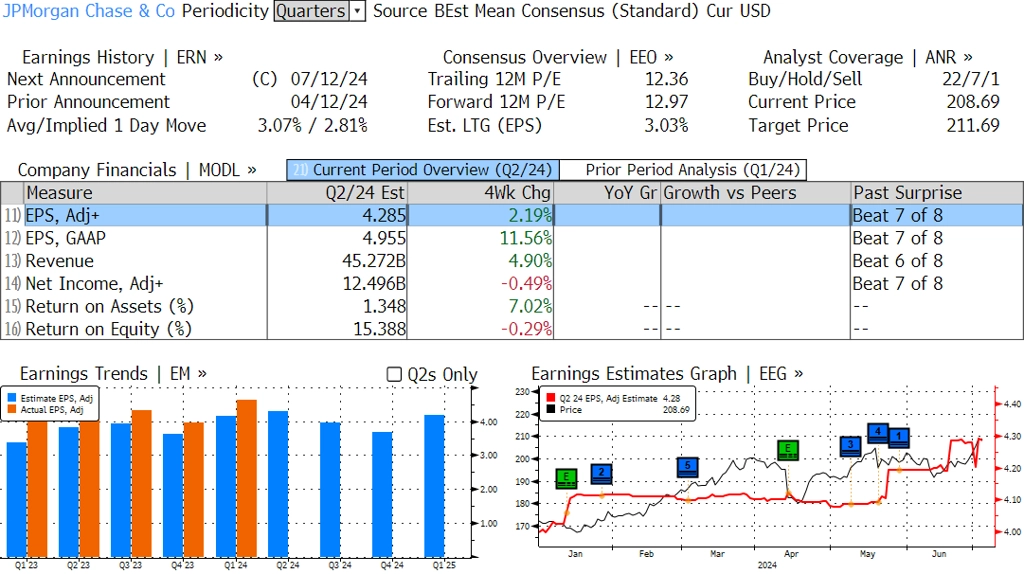The width and height of the screenshot is (1024, 574).
Task: Click the blue marker numbered 5
Action: (688, 468)
